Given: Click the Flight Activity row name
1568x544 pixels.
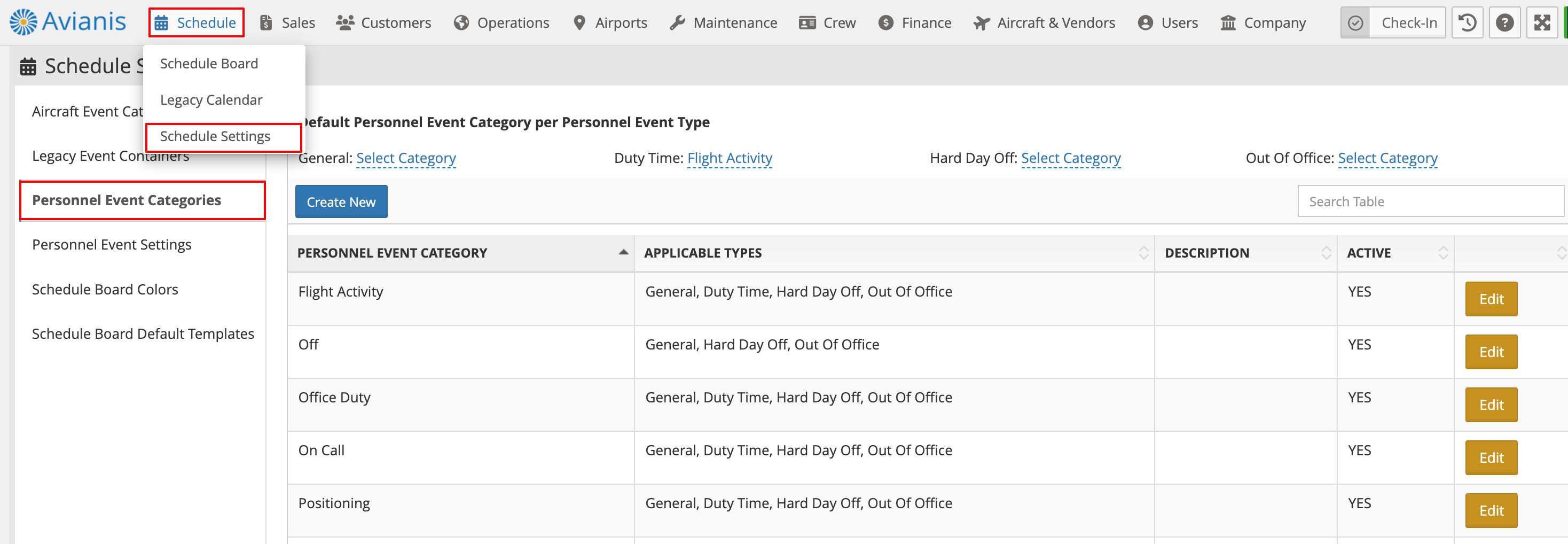Looking at the screenshot, I should pos(340,292).
